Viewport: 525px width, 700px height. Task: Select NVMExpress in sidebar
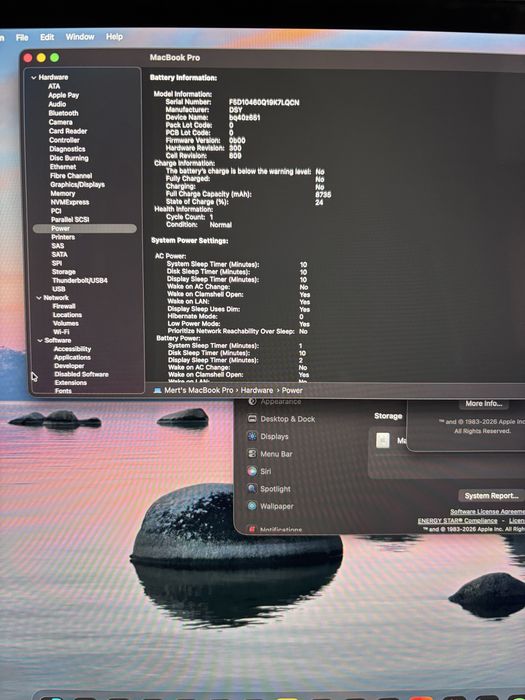coord(70,202)
